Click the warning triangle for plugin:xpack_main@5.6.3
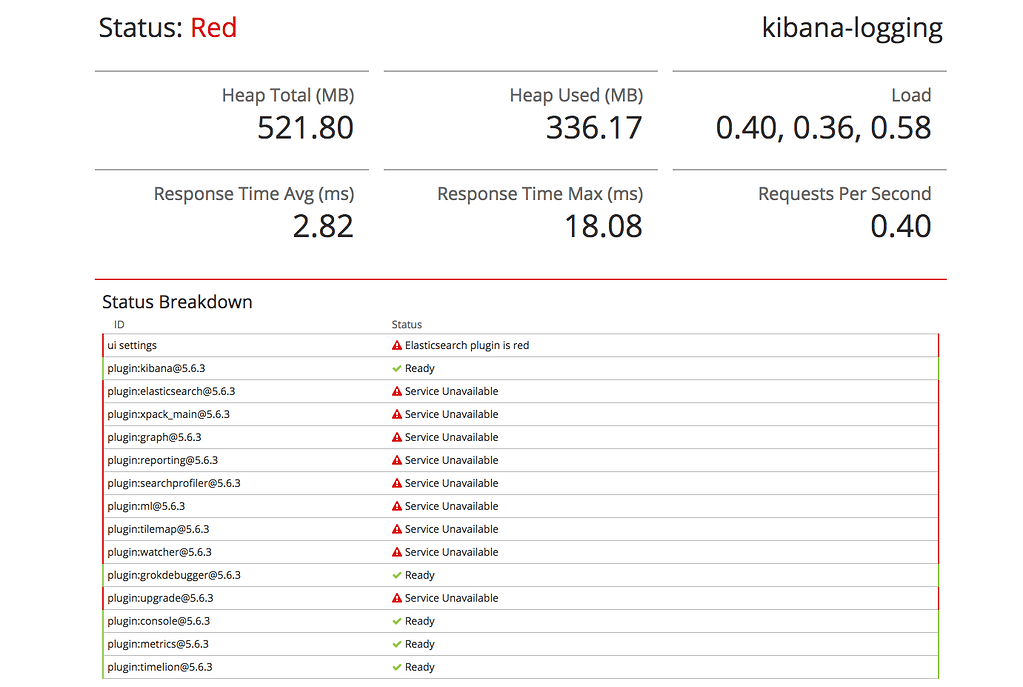This screenshot has width=1023, height=687. (396, 414)
